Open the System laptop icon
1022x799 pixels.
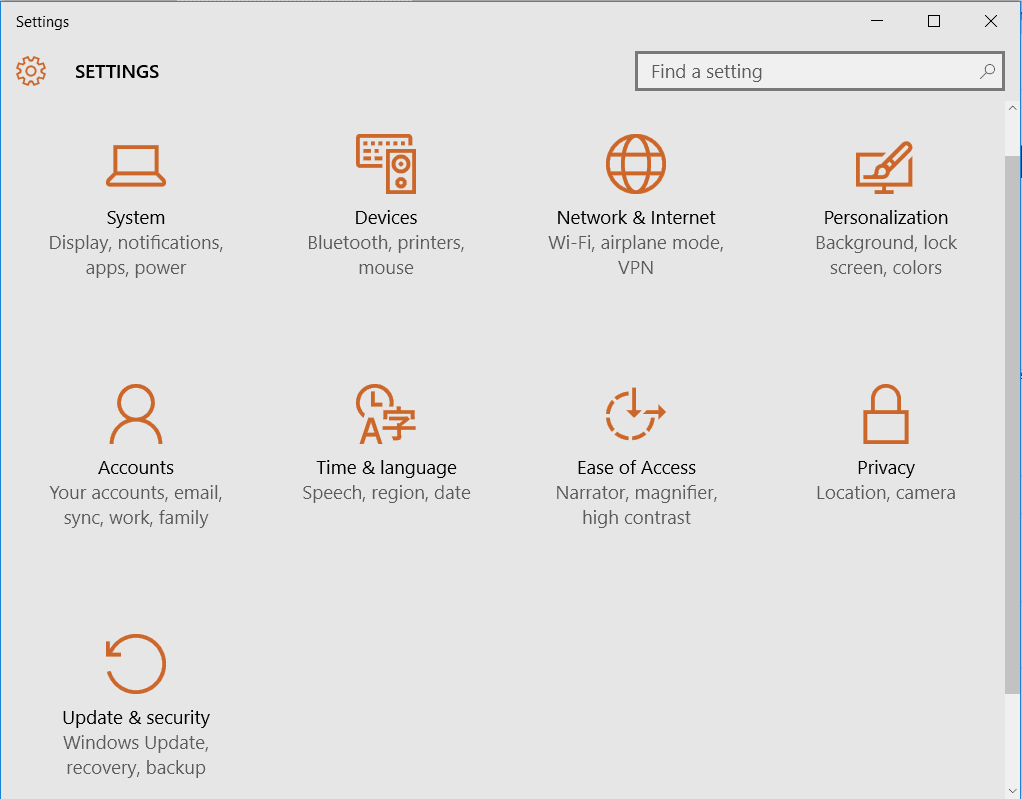pyautogui.click(x=136, y=165)
